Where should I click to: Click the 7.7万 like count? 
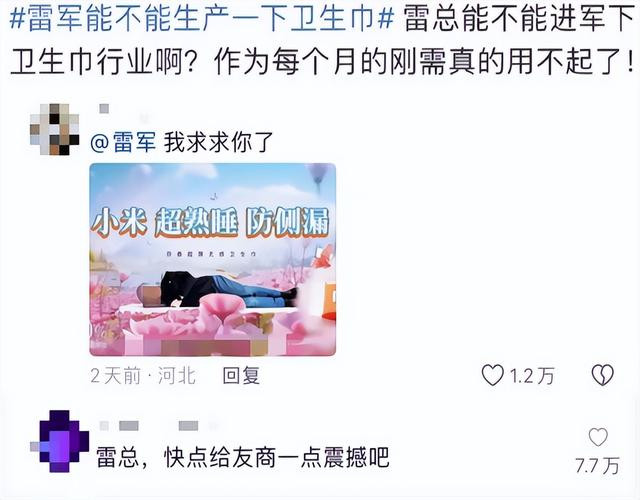pos(597,465)
